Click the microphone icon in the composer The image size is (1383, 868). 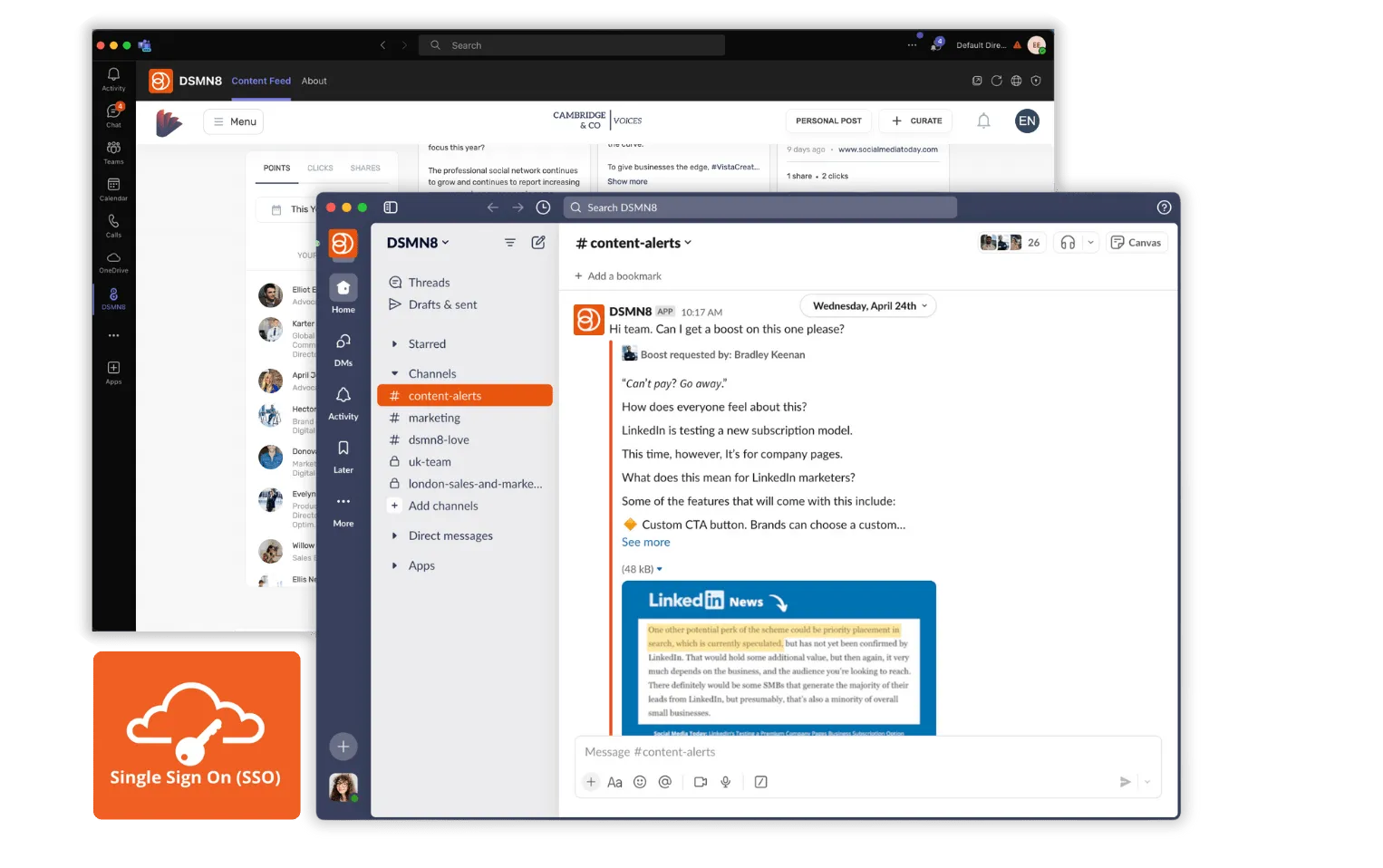coord(726,782)
